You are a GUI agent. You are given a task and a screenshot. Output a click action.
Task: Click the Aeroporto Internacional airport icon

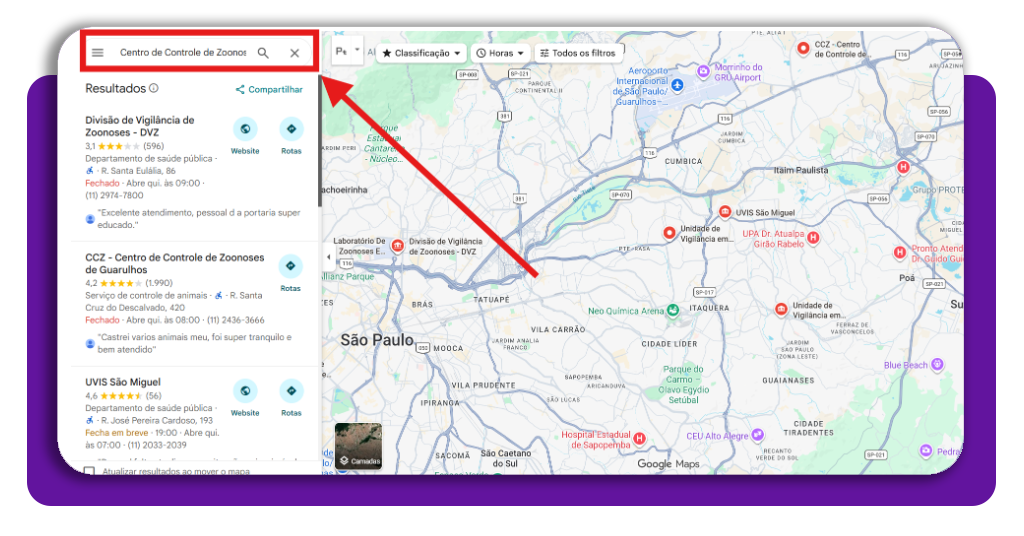pos(677,85)
